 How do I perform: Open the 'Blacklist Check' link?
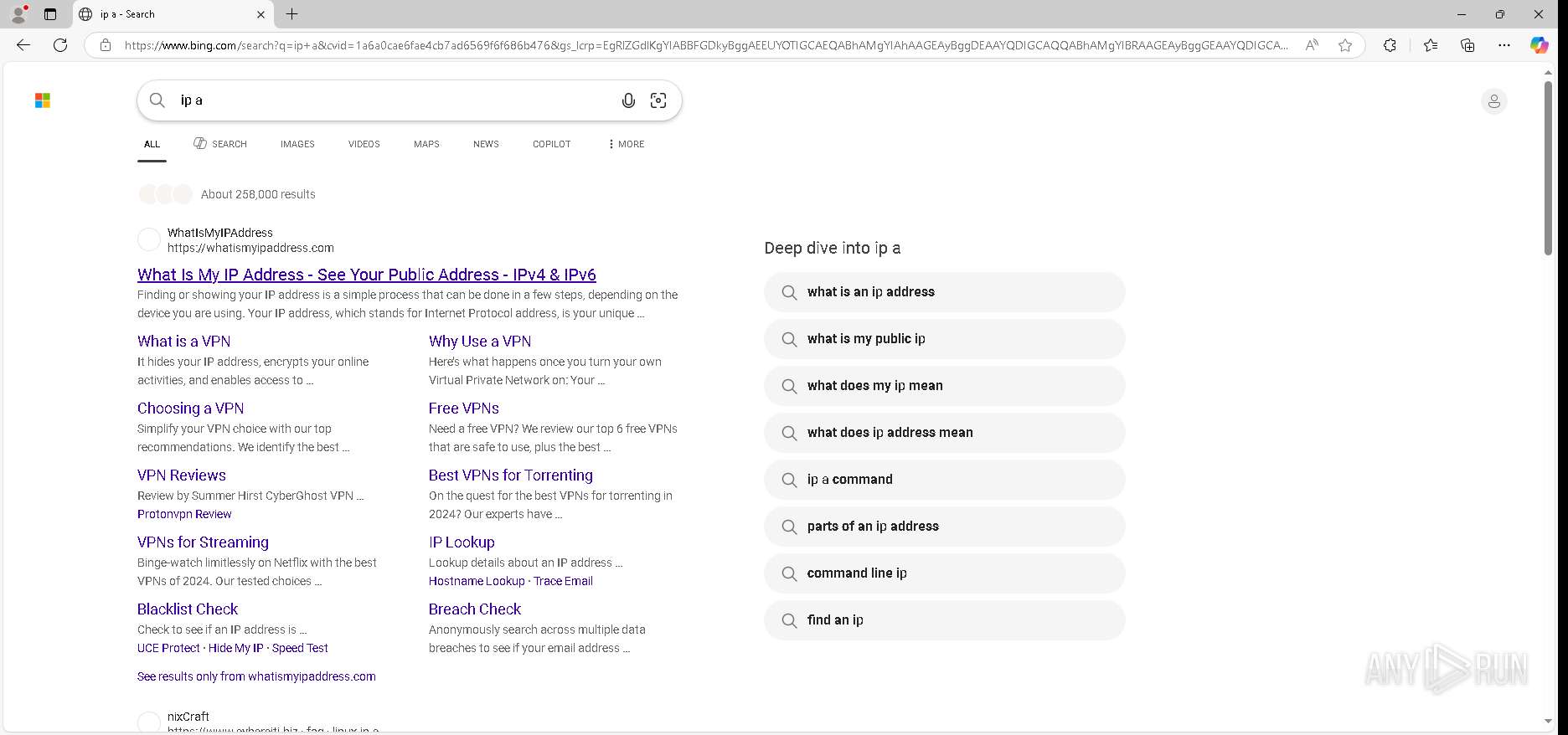point(188,609)
